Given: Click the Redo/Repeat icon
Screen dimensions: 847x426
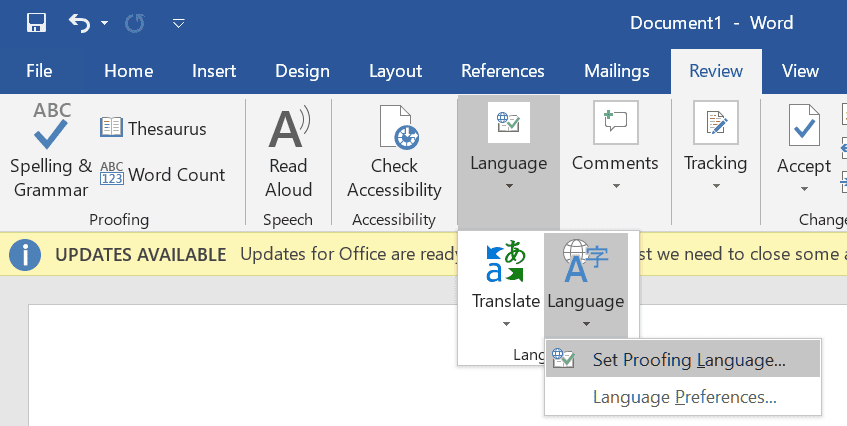Looking at the screenshot, I should [x=135, y=23].
